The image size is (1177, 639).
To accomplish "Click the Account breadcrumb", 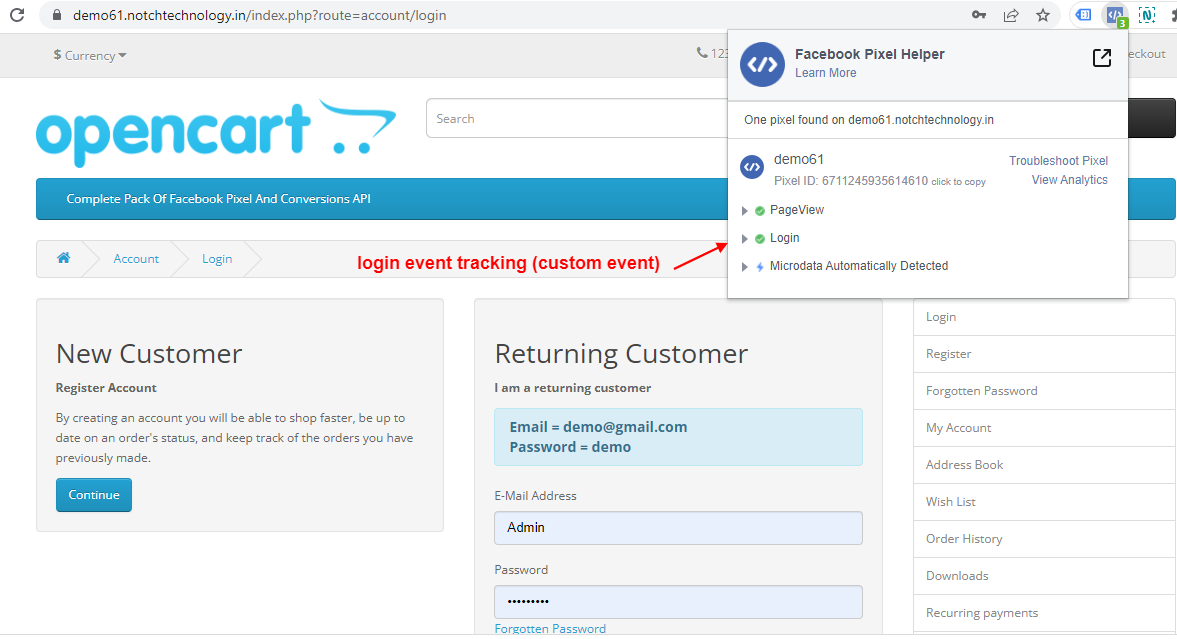I will coord(136,259).
